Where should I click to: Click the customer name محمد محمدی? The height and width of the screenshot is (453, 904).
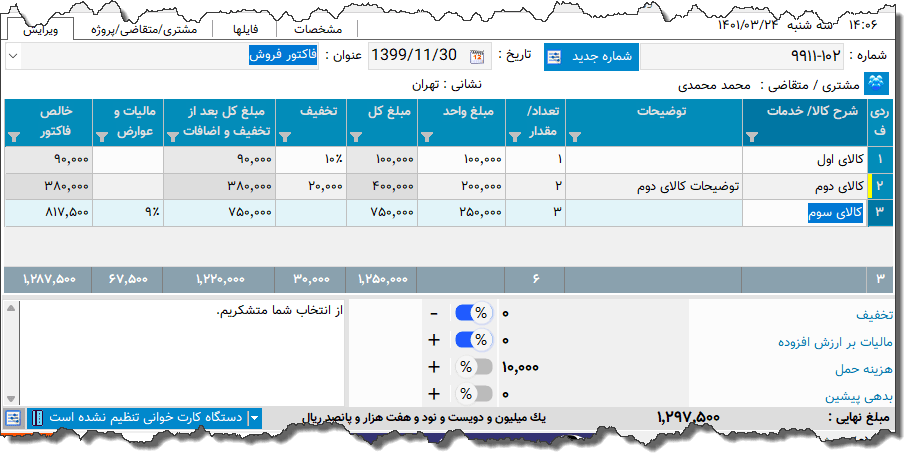tap(714, 86)
